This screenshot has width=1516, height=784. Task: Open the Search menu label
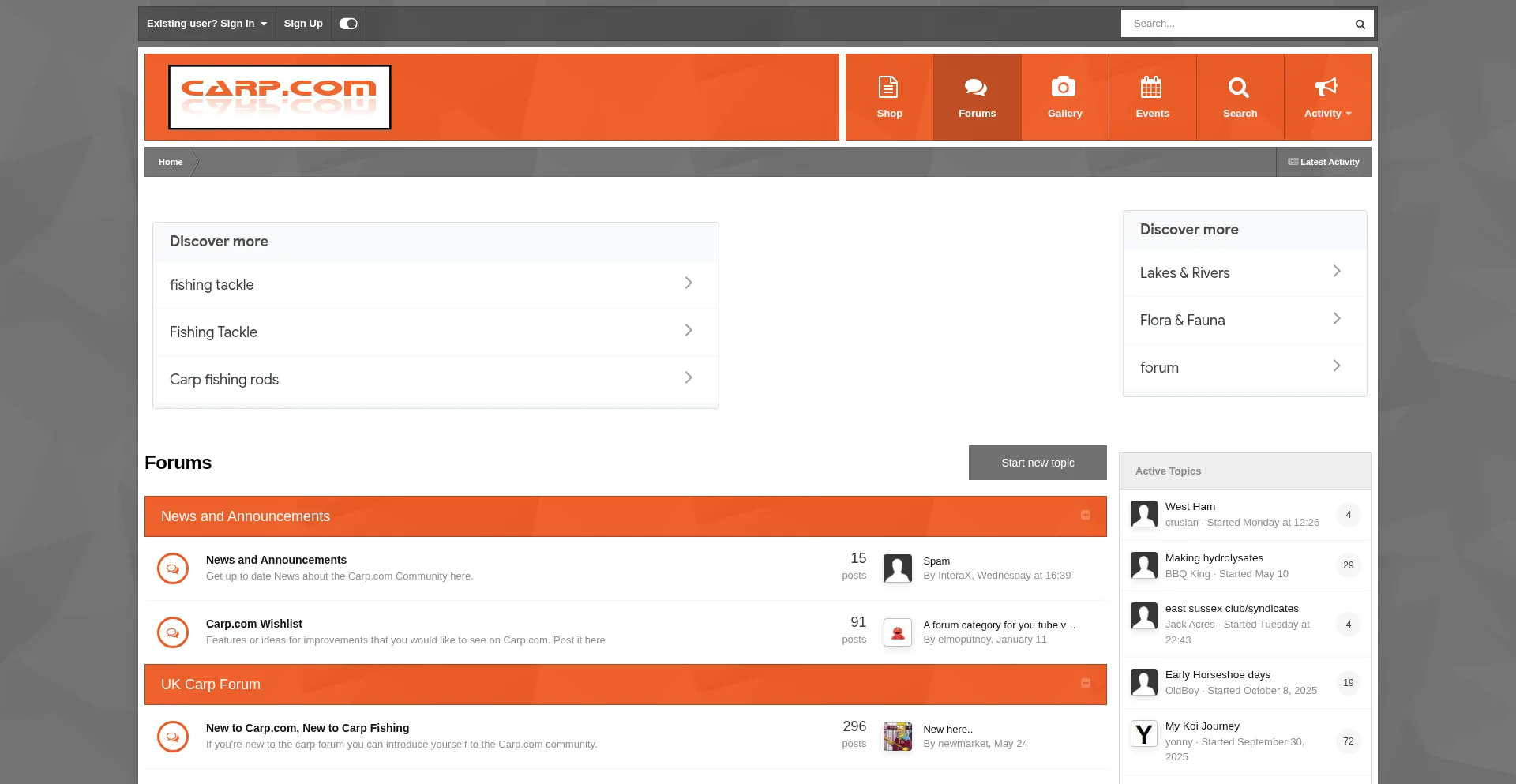click(1240, 114)
